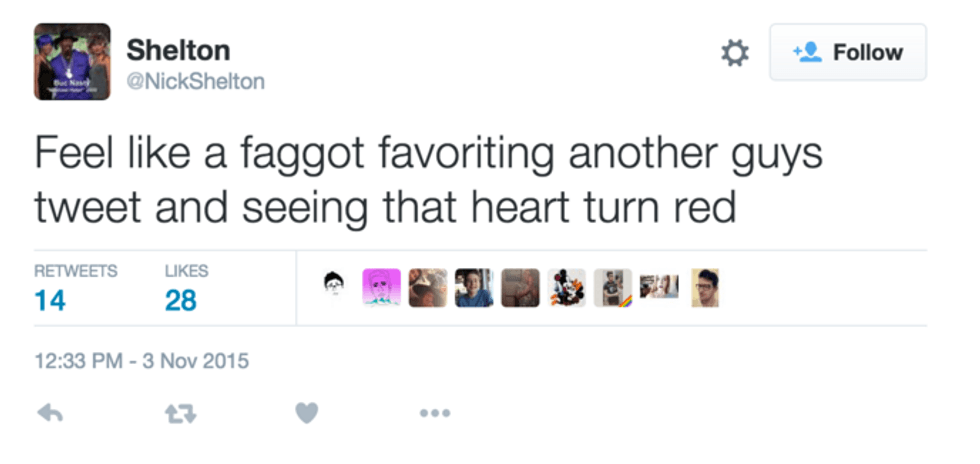980x464 pixels.
Task: View the 28 likes list
Action: coord(181,299)
